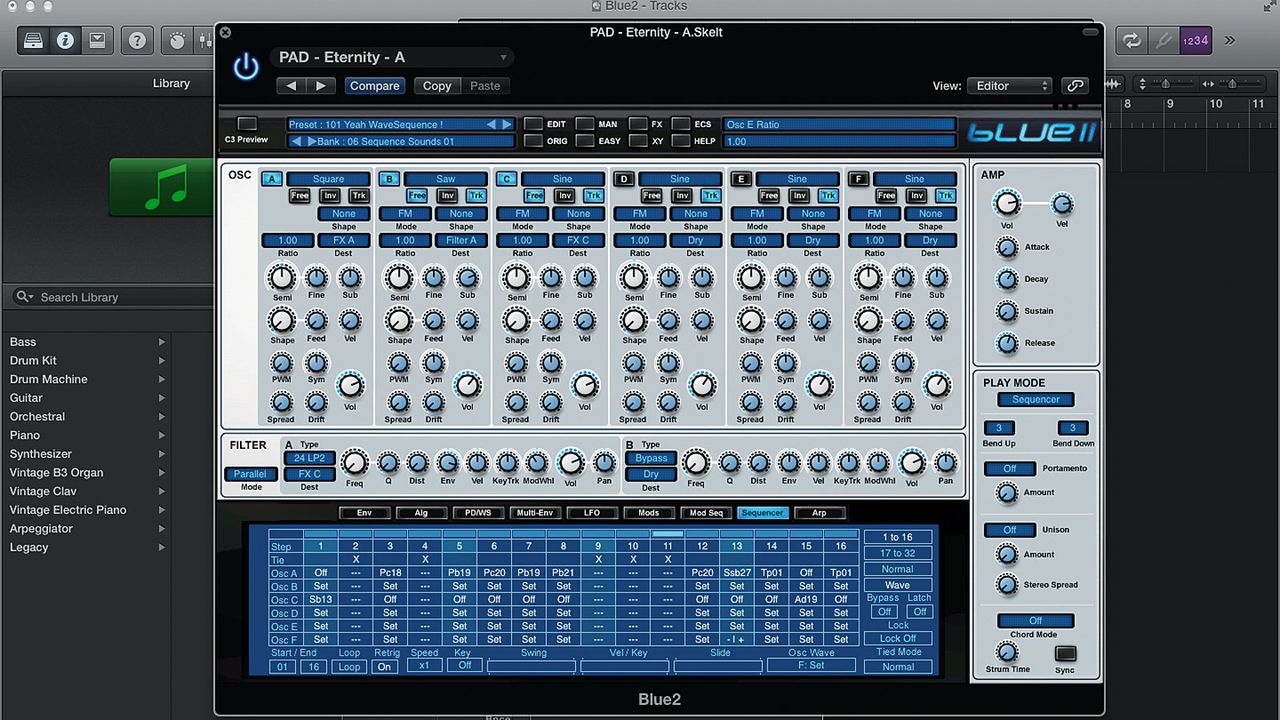Click the Portamento Amount knob
Screen dimensions: 1280x720
pyautogui.click(x=1007, y=493)
